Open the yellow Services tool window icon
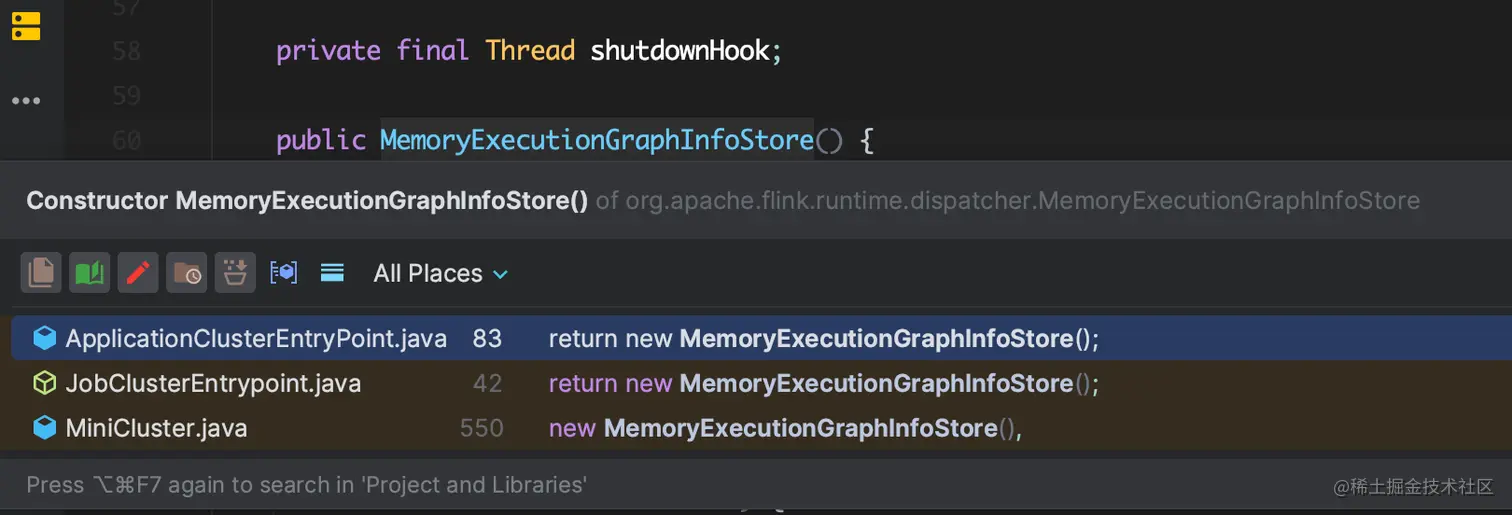This screenshot has width=1512, height=515. click(26, 26)
